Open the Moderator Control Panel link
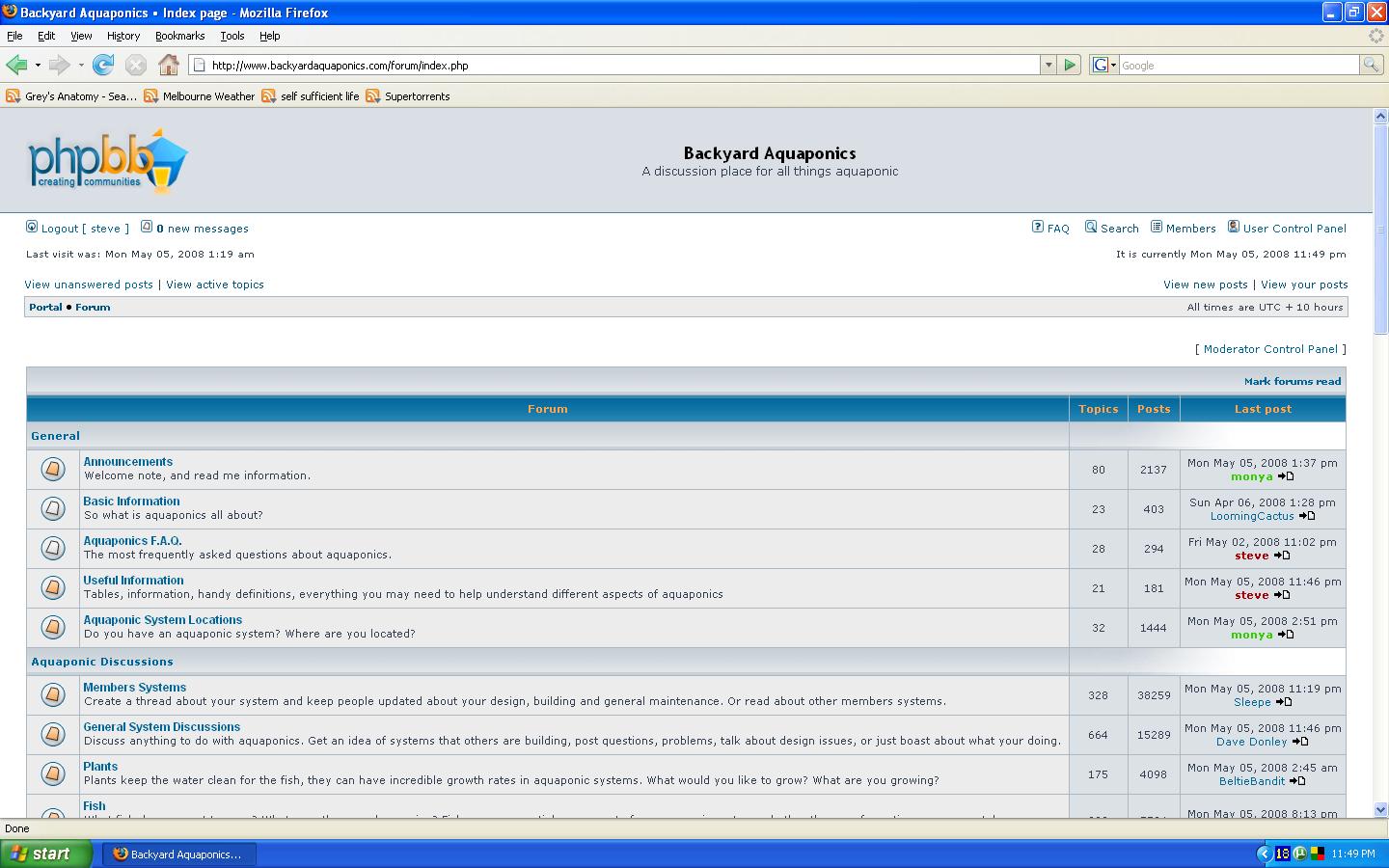The width and height of the screenshot is (1389, 868). click(1270, 349)
